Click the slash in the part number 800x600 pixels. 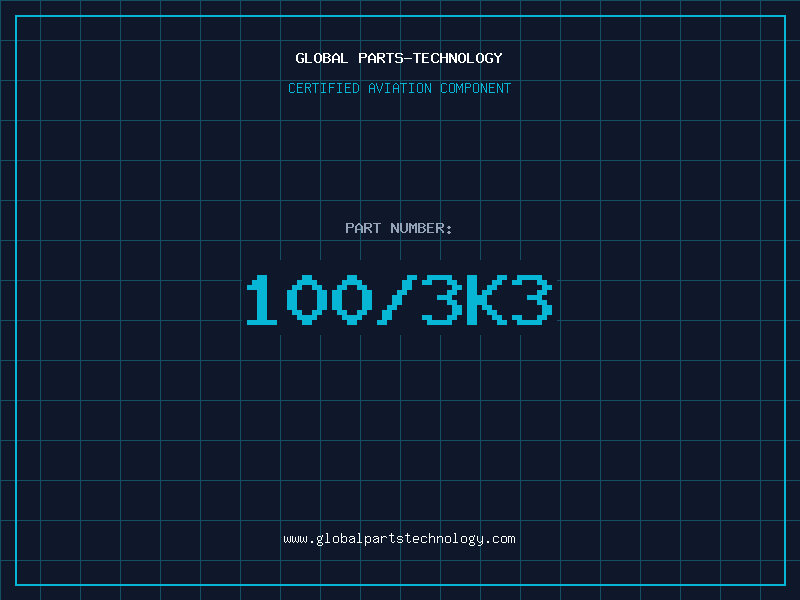click(394, 300)
